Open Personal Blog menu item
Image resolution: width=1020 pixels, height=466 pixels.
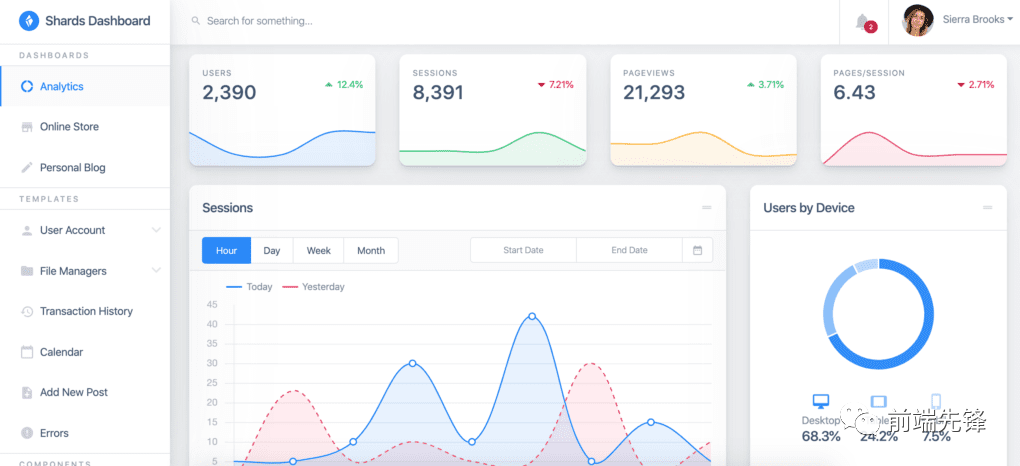(85, 167)
